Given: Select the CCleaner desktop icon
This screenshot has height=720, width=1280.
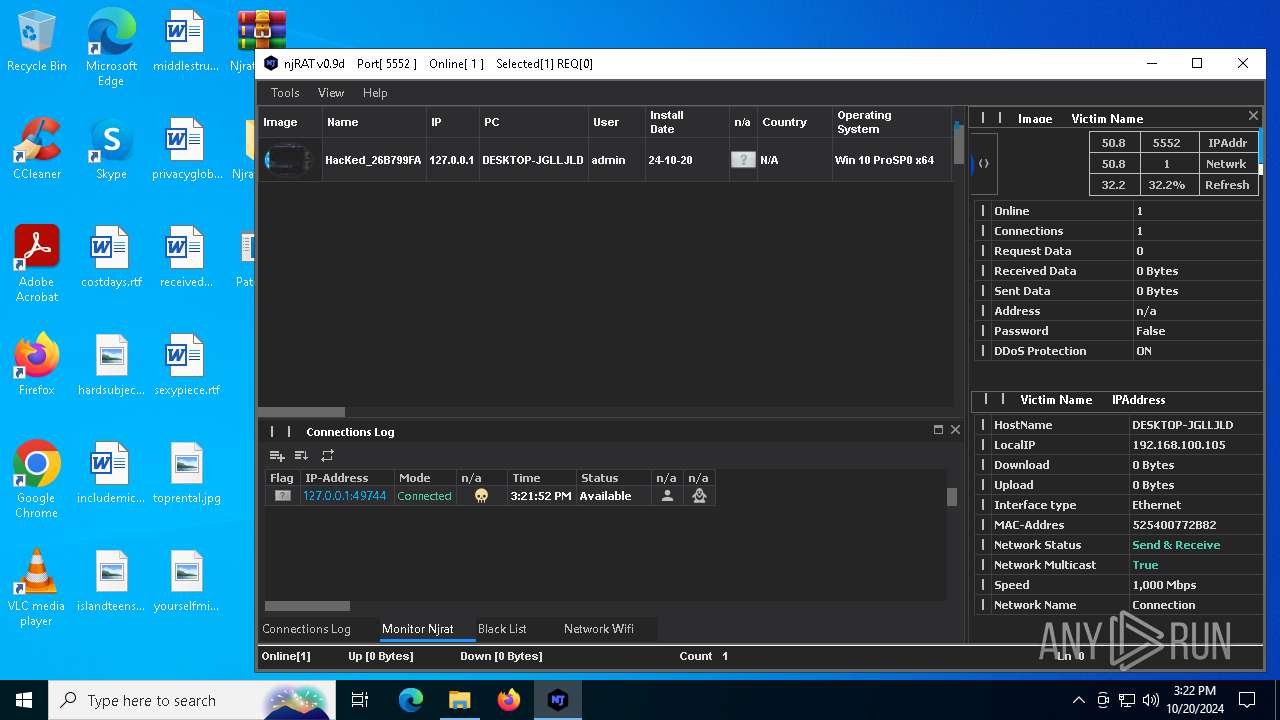Looking at the screenshot, I should coord(37,149).
